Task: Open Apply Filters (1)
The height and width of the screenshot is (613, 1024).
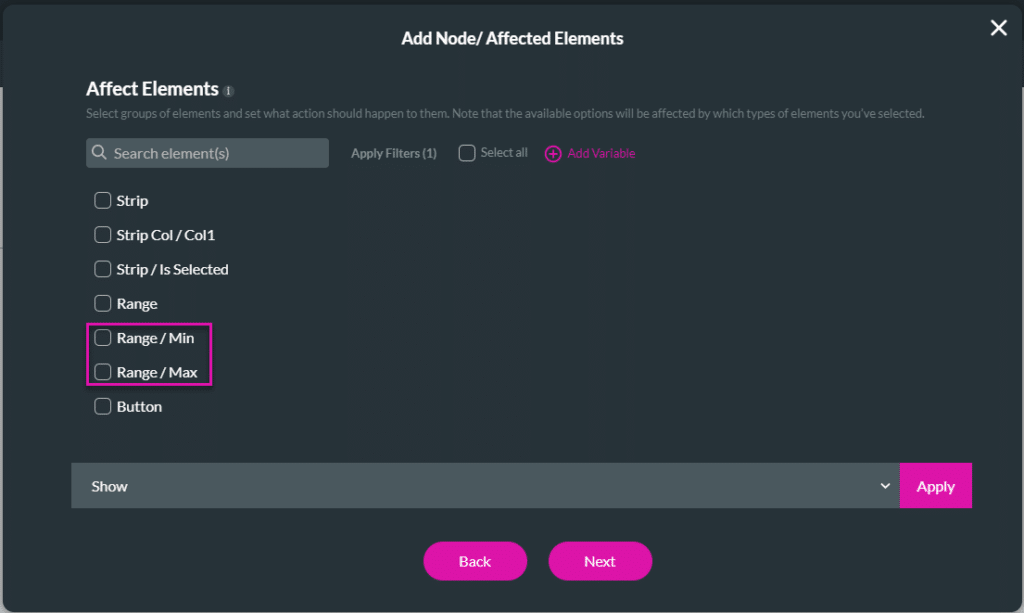Action: pos(394,154)
